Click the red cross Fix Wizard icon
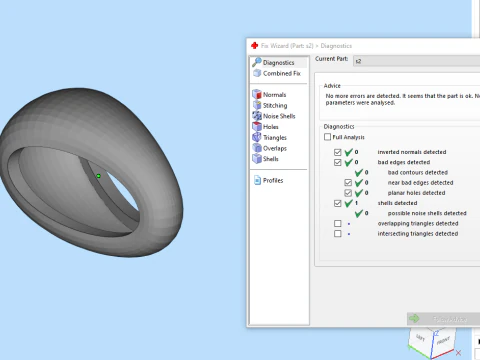This screenshot has height=360, width=480. click(255, 45)
